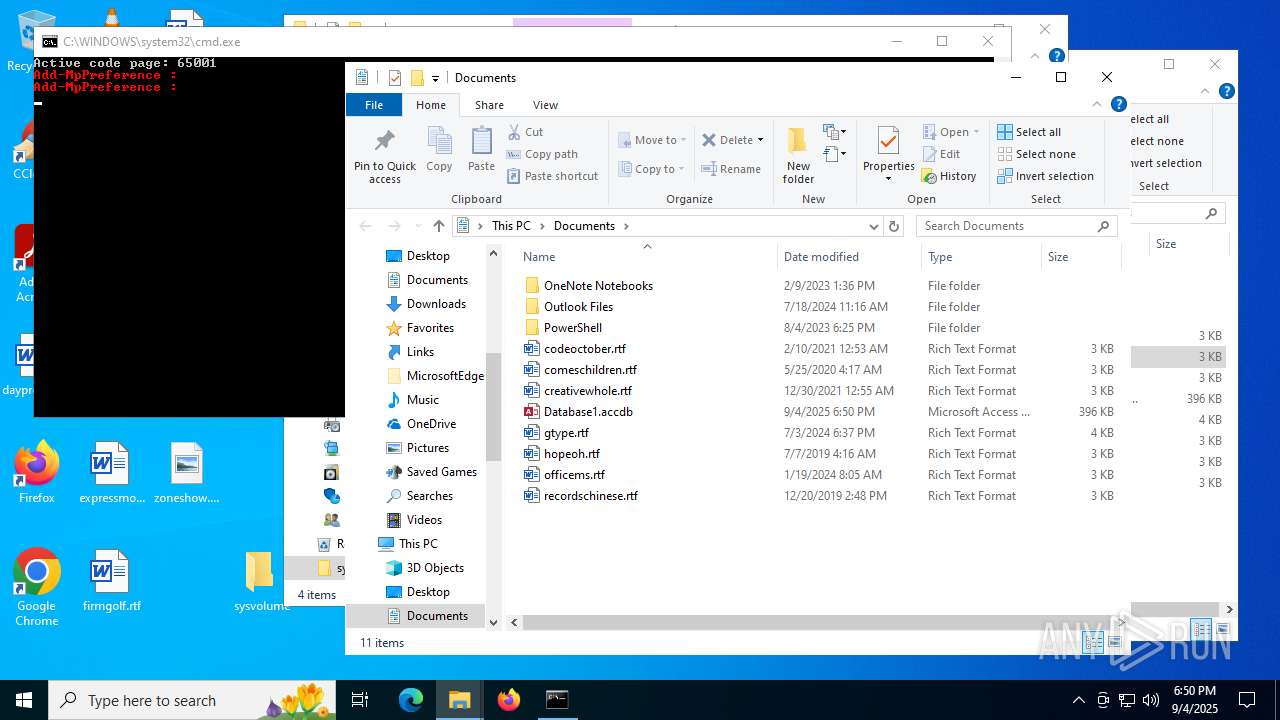The width and height of the screenshot is (1280, 720).
Task: Open Google Chrome desktop shortcut
Action: [x=37, y=587]
